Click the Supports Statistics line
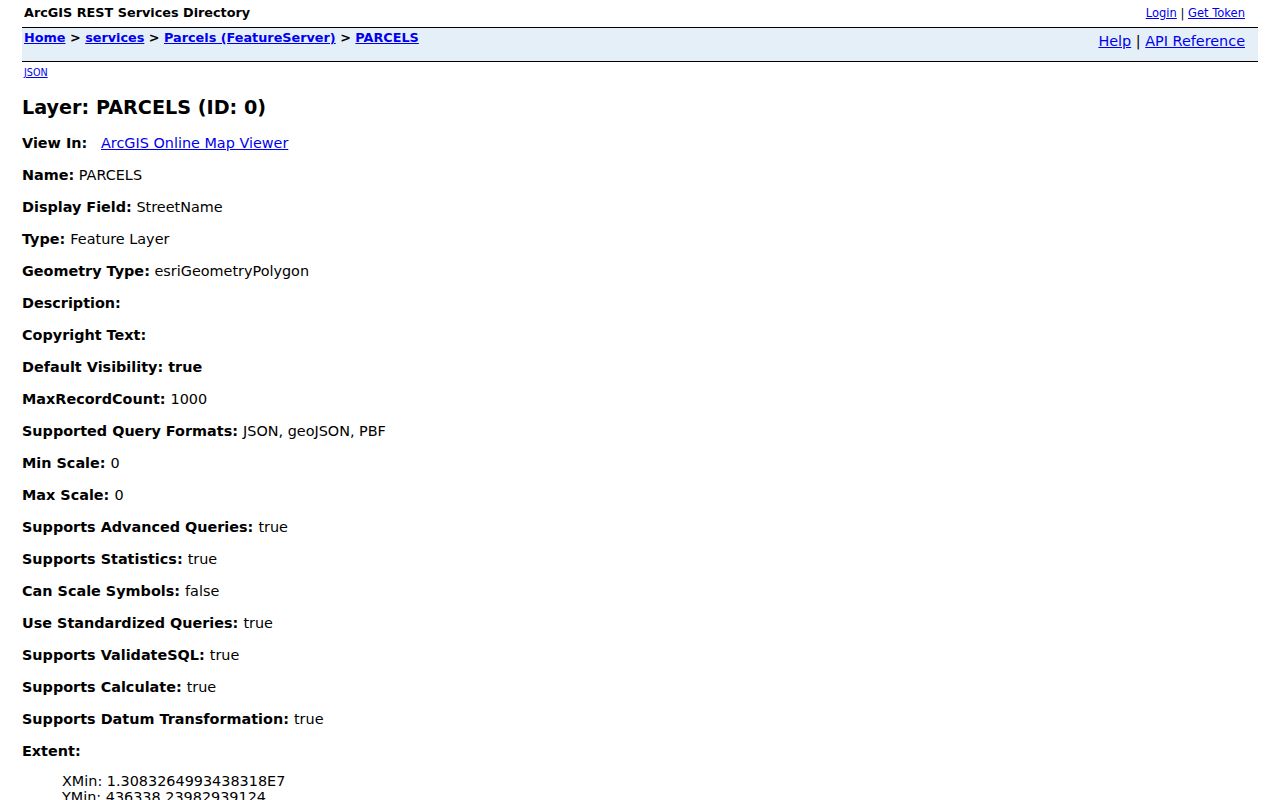Image resolution: width=1280 pixels, height=800 pixels. coord(119,559)
